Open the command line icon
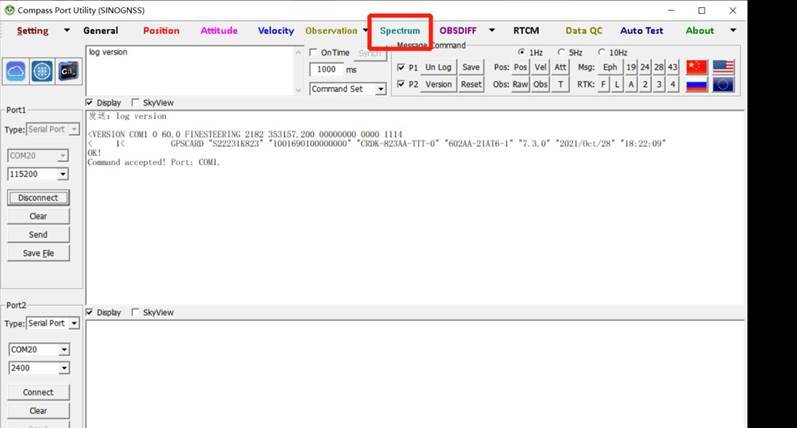The image size is (797, 428). point(69,71)
